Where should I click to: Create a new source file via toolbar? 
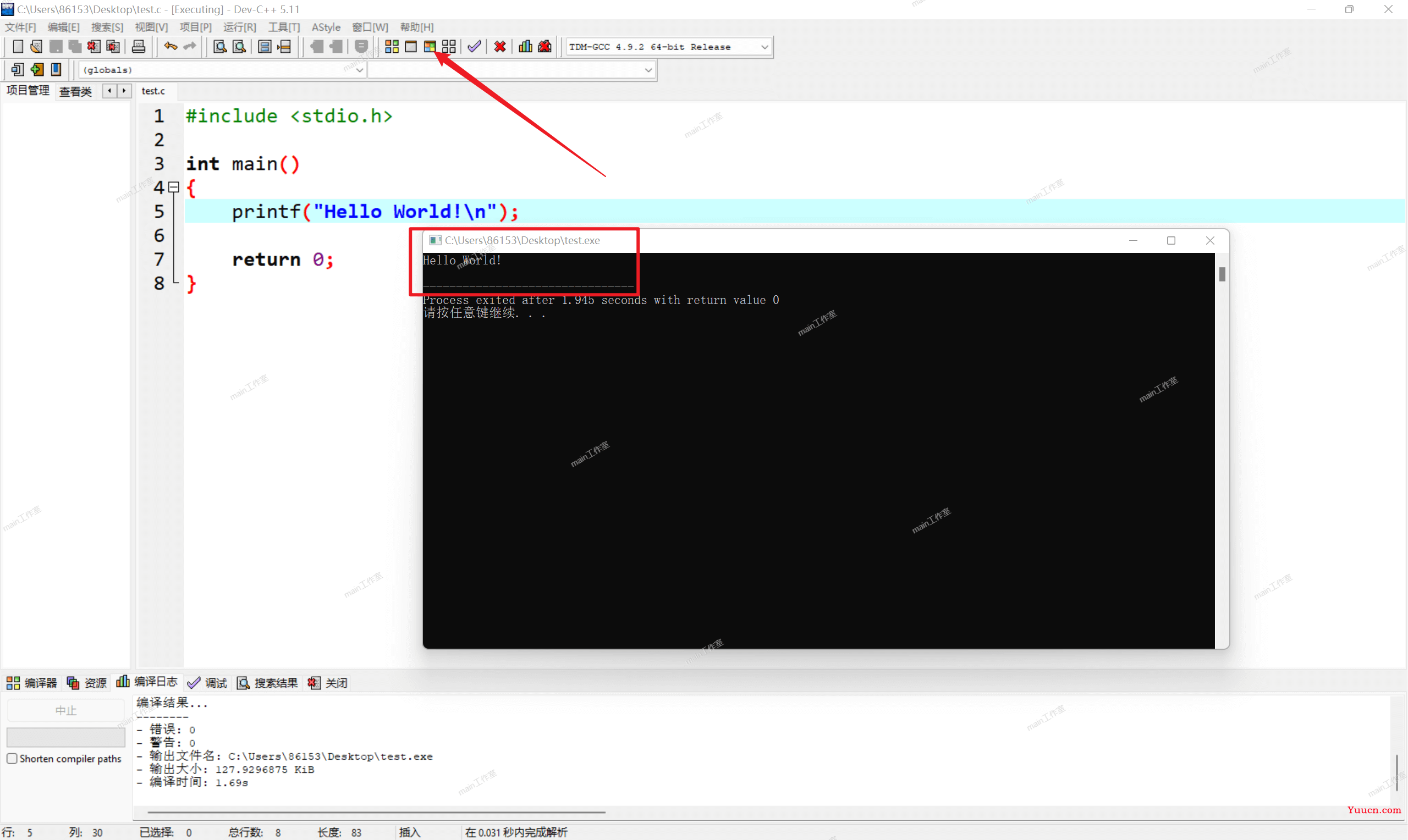click(x=18, y=46)
